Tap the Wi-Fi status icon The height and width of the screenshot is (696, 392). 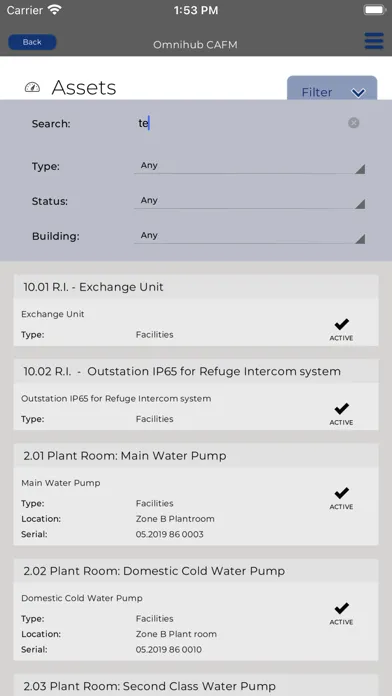pos(55,10)
